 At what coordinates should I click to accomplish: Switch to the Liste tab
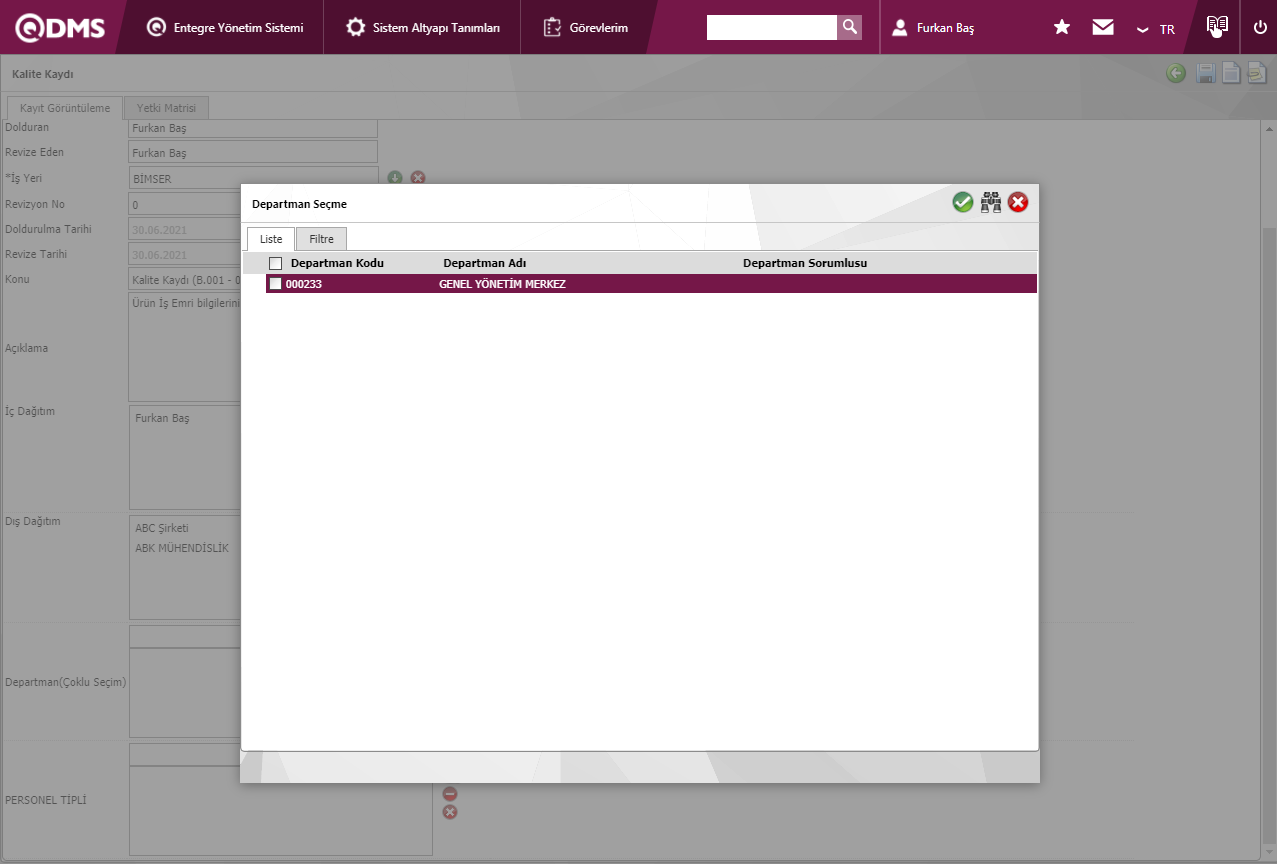pos(271,239)
